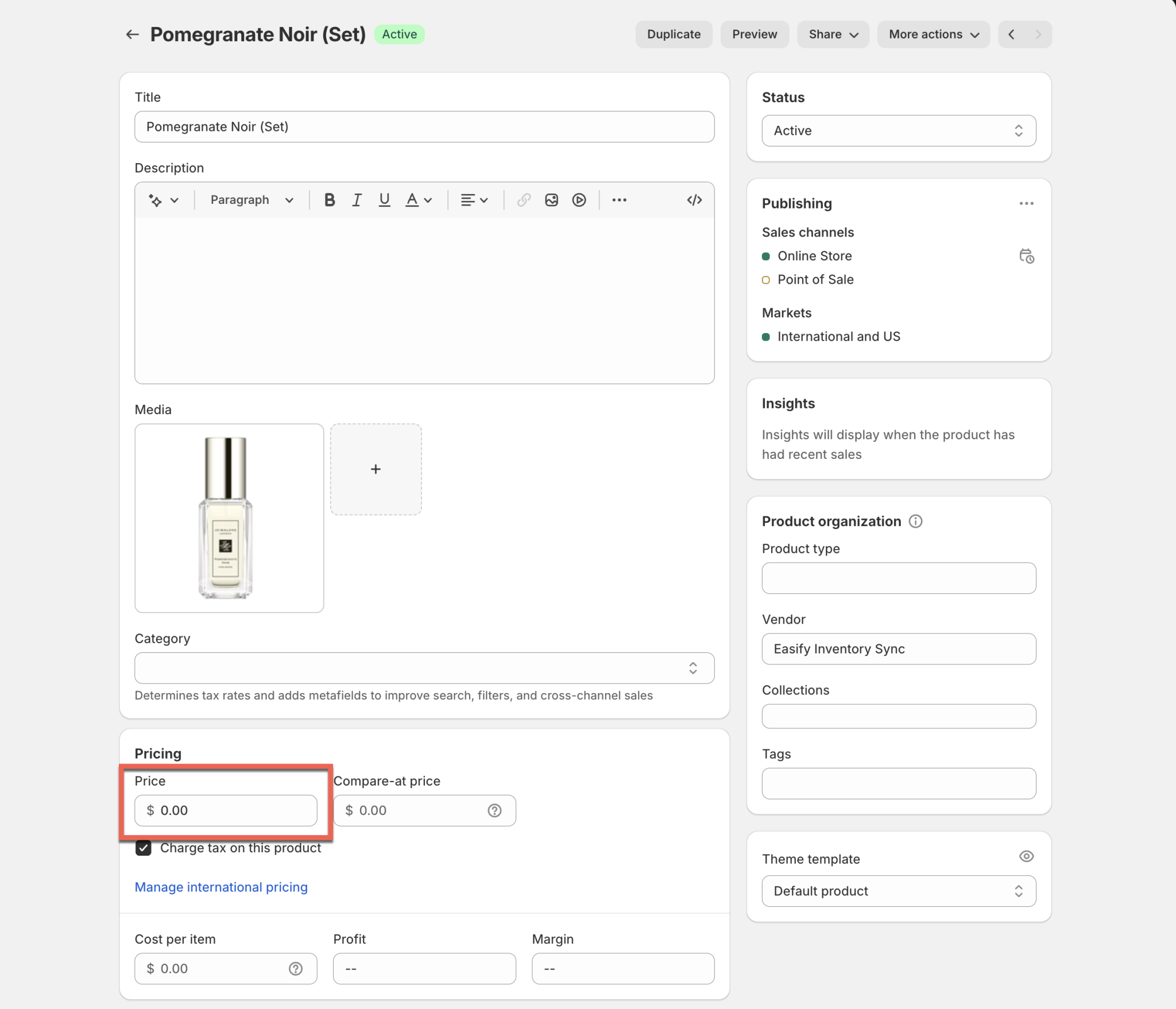Open the Status dropdown showing Active
Image resolution: width=1176 pixels, height=1009 pixels.
[898, 130]
